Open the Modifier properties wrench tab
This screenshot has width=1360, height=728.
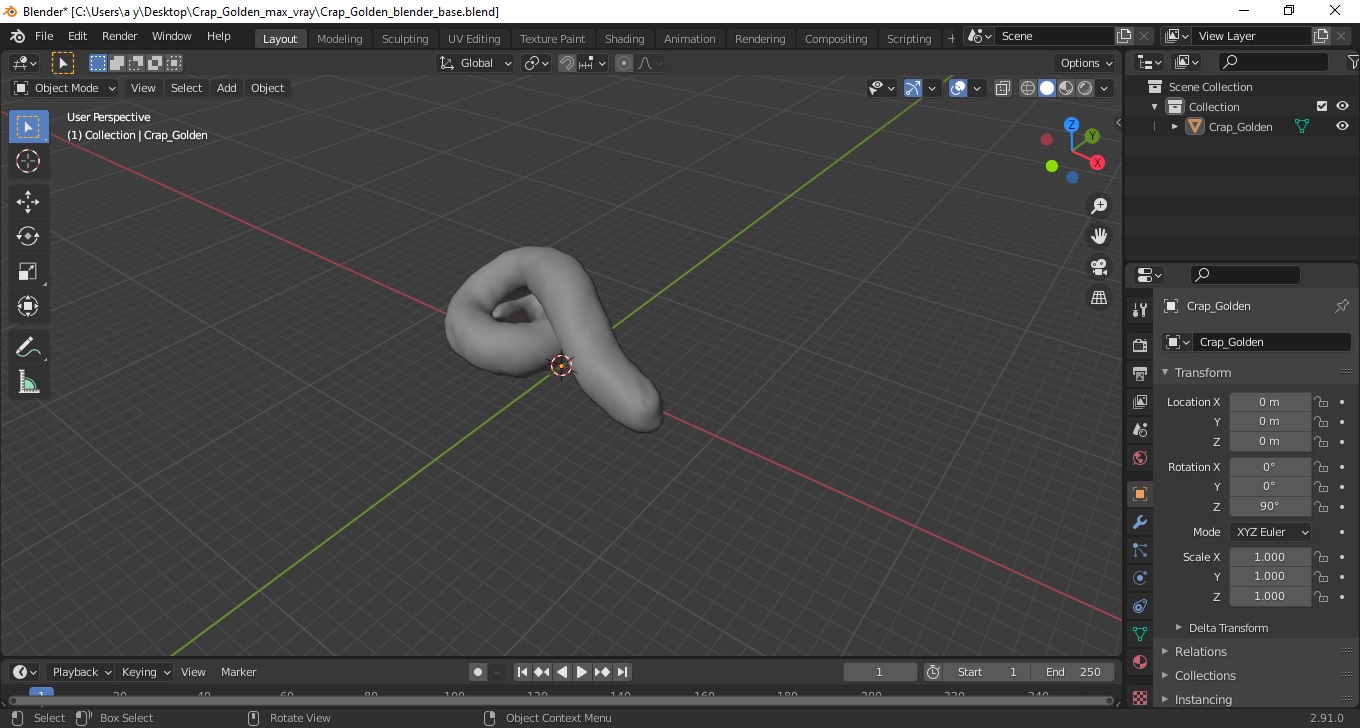click(1139, 522)
